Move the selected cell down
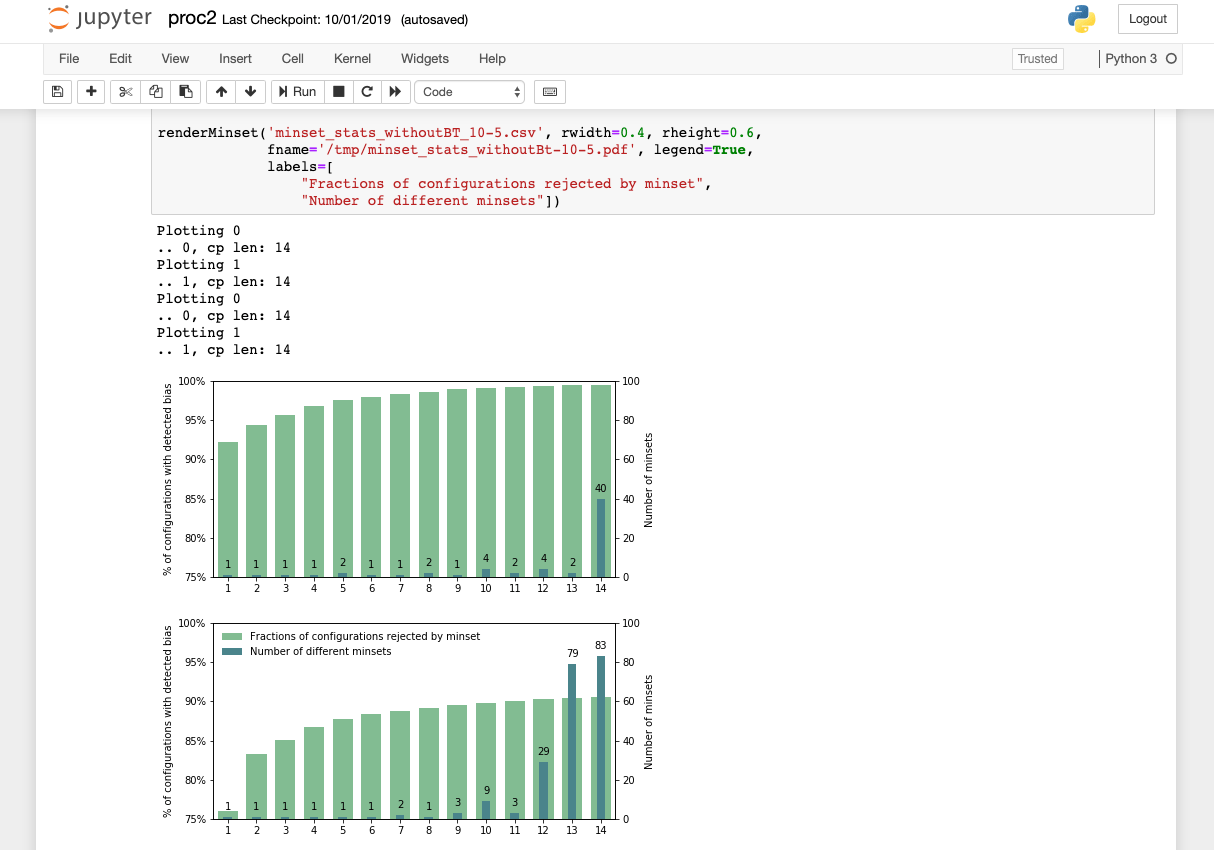Viewport: 1214px width, 850px height. click(250, 91)
